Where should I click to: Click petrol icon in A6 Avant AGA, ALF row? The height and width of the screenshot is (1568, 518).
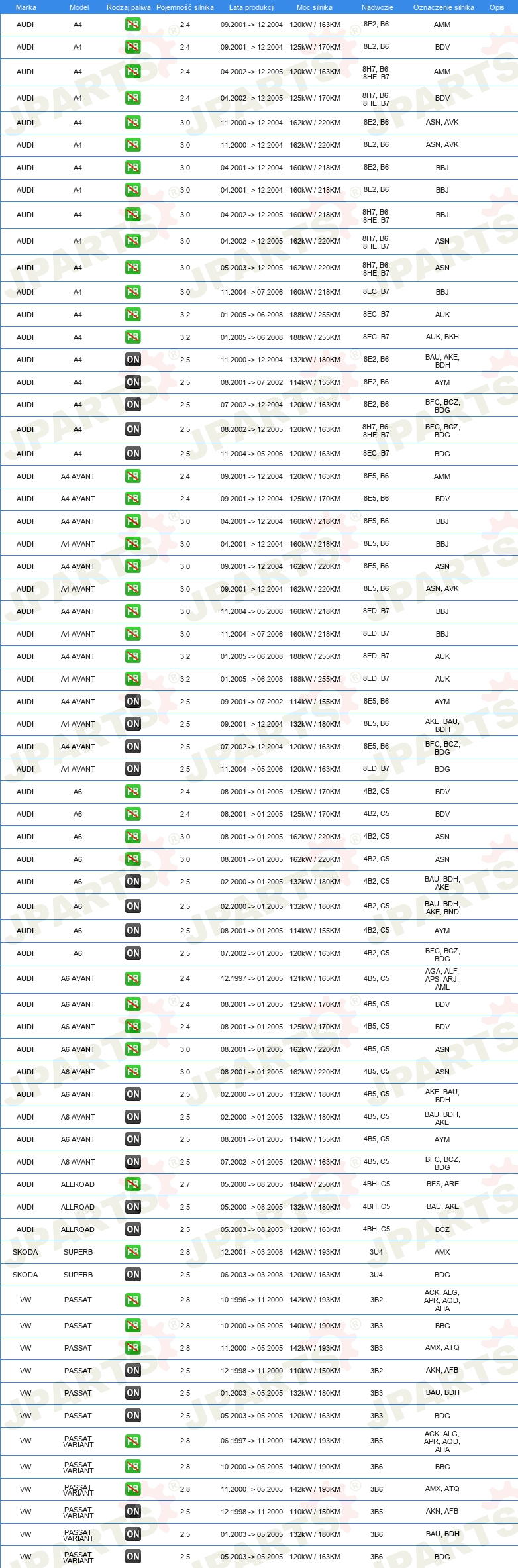(x=132, y=978)
